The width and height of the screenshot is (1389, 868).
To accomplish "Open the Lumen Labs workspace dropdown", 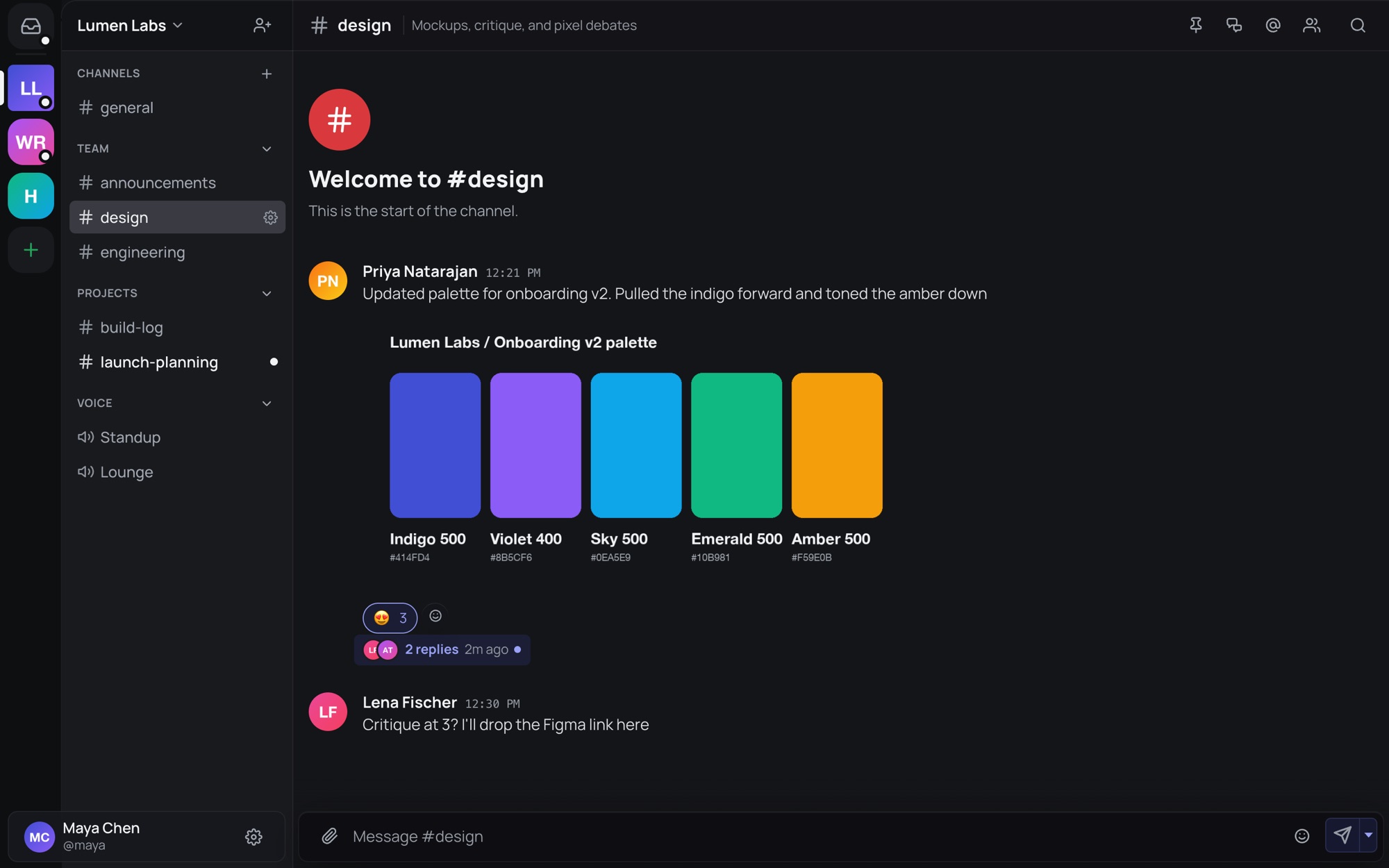I will [x=129, y=26].
